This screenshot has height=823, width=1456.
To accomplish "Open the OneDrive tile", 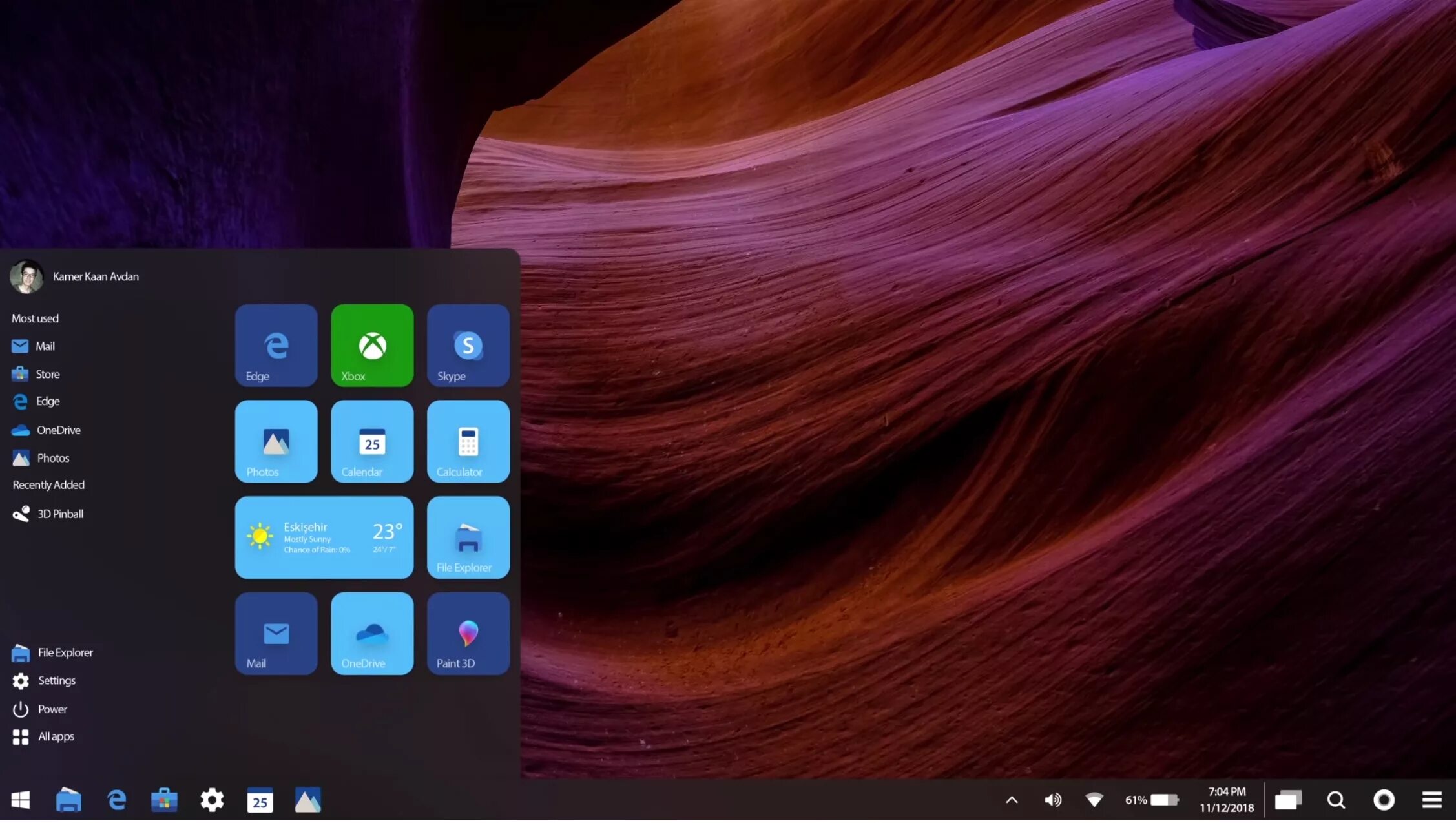I will coord(372,633).
